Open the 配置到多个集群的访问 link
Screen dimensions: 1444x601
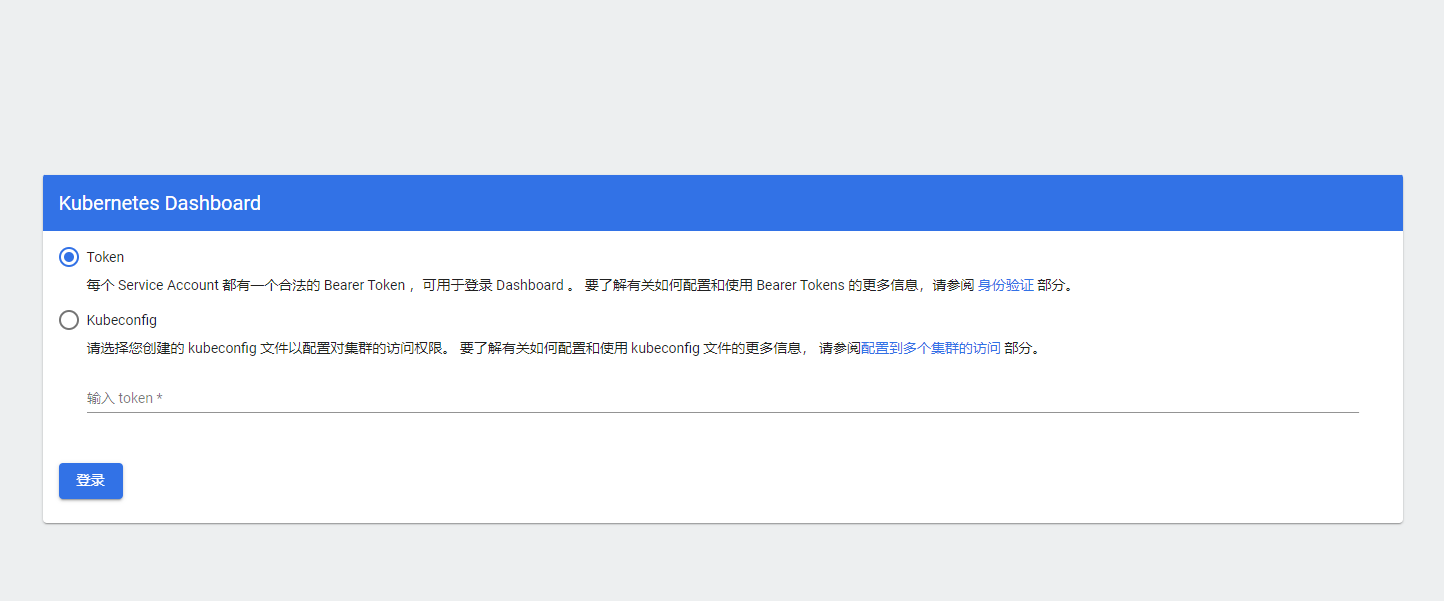(x=931, y=349)
